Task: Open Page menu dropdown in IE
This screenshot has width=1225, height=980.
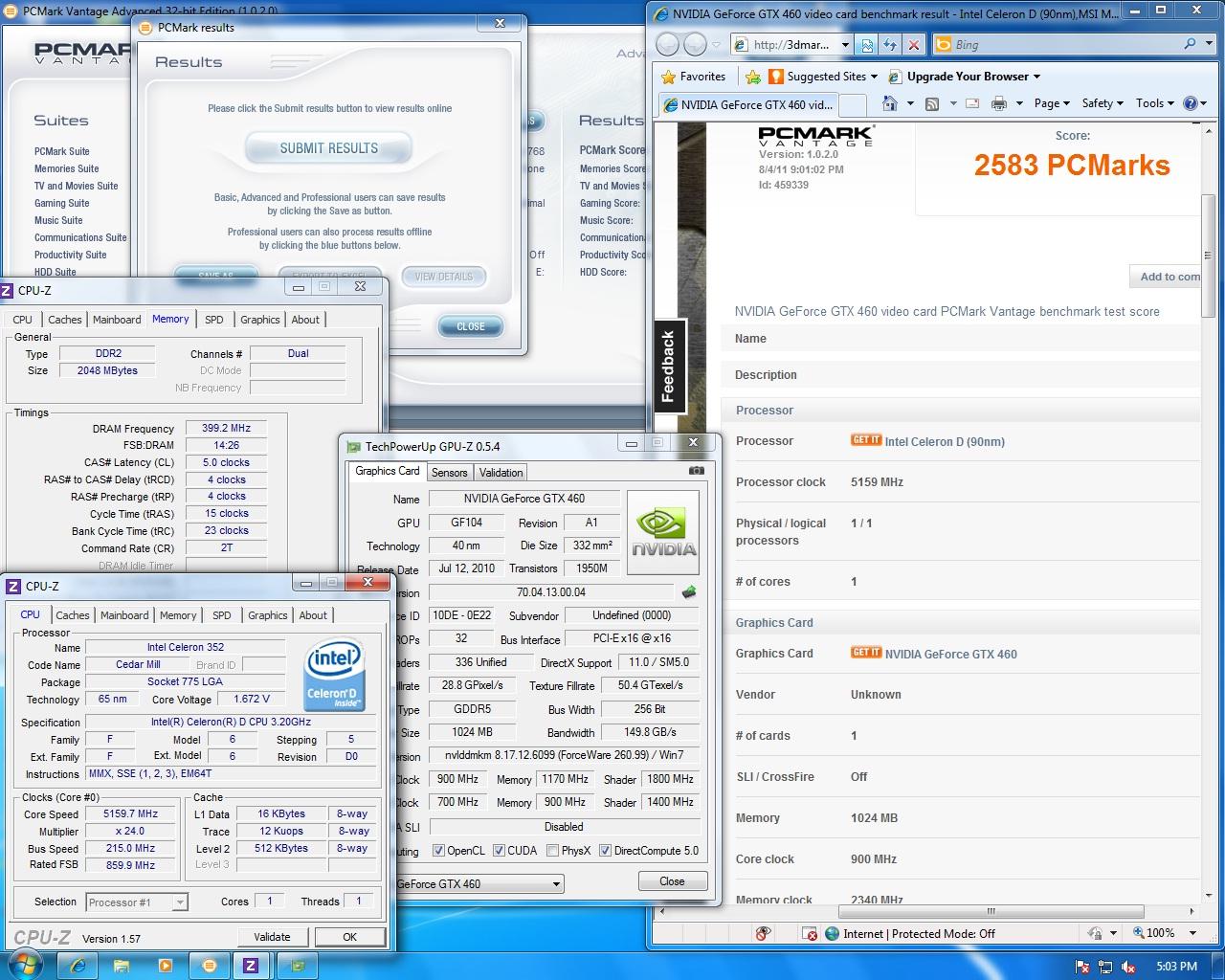Action: point(1054,103)
